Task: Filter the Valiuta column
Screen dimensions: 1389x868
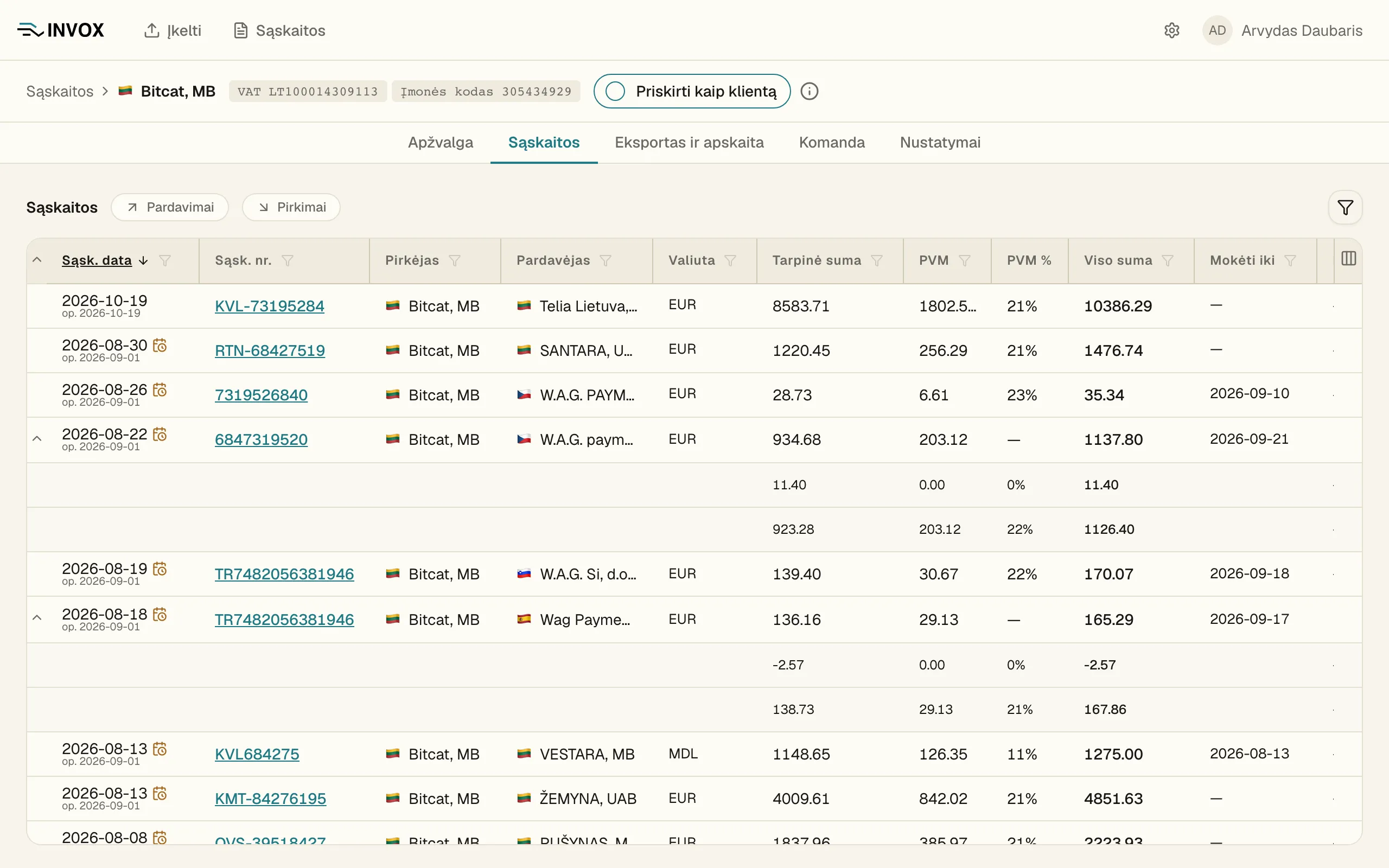Action: [730, 260]
